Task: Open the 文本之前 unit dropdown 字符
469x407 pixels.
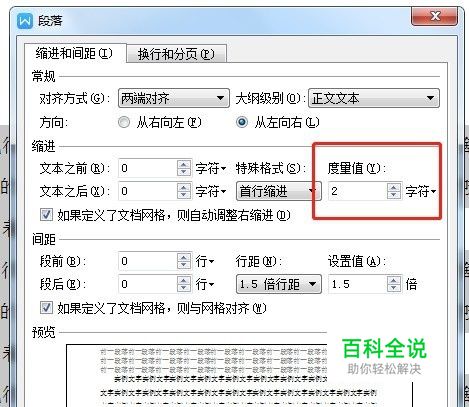Action: (211, 168)
